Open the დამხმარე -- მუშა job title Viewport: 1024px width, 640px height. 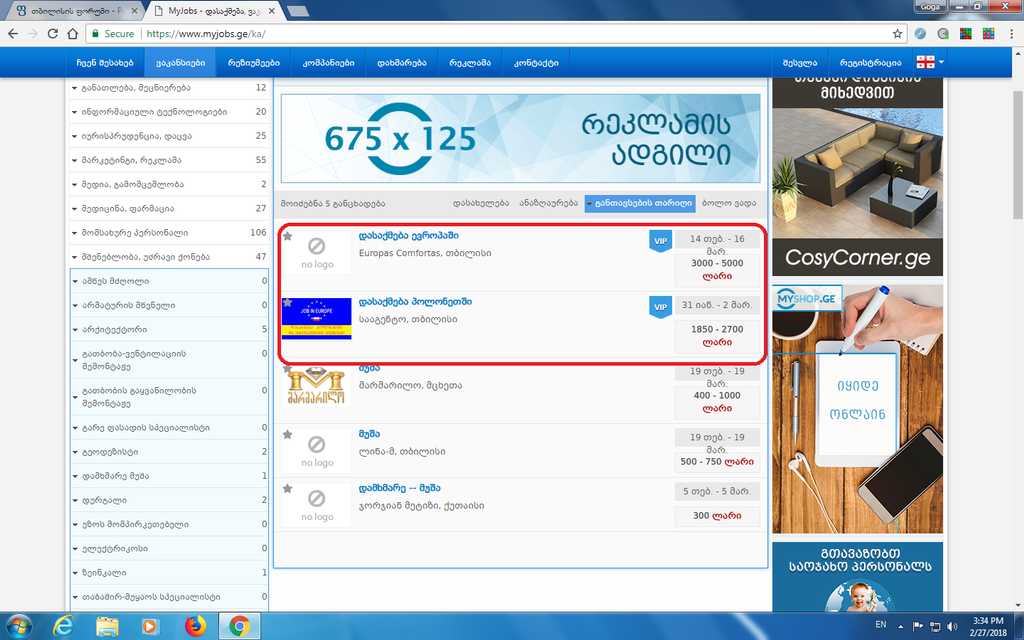[x=400, y=488]
